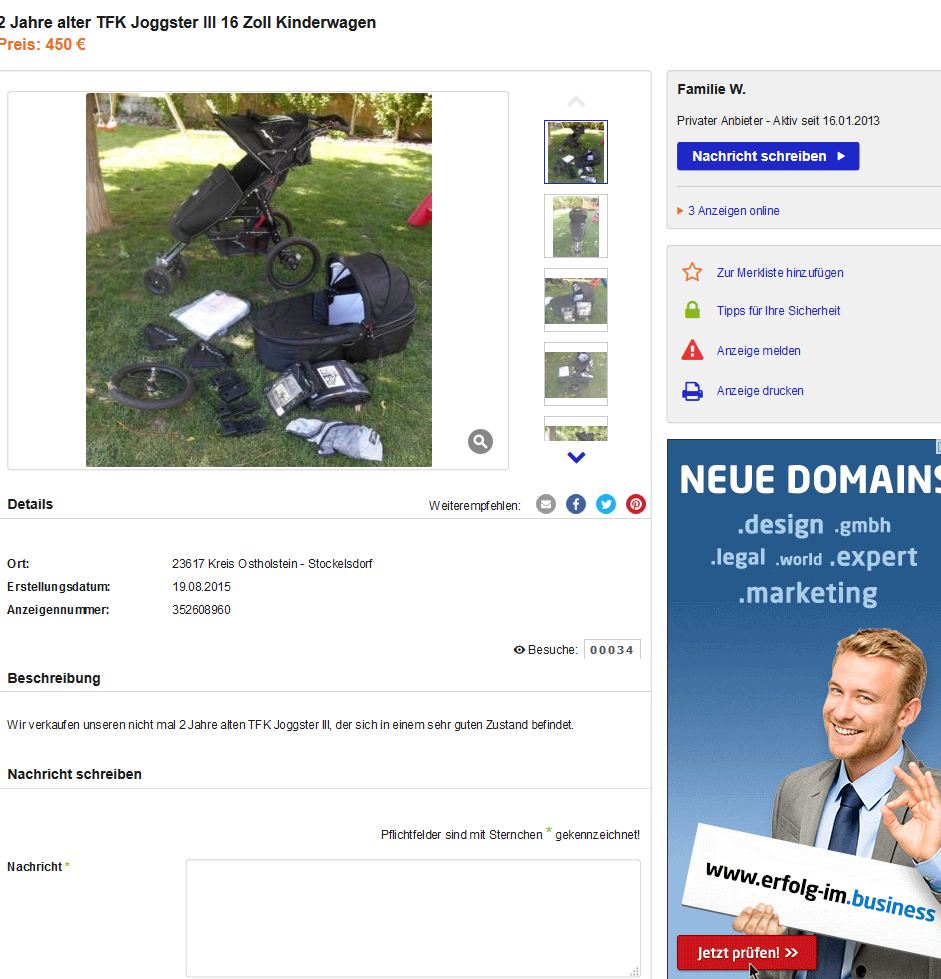941x979 pixels.
Task: Click the description text about TFK Joggster III
Action: [290, 725]
